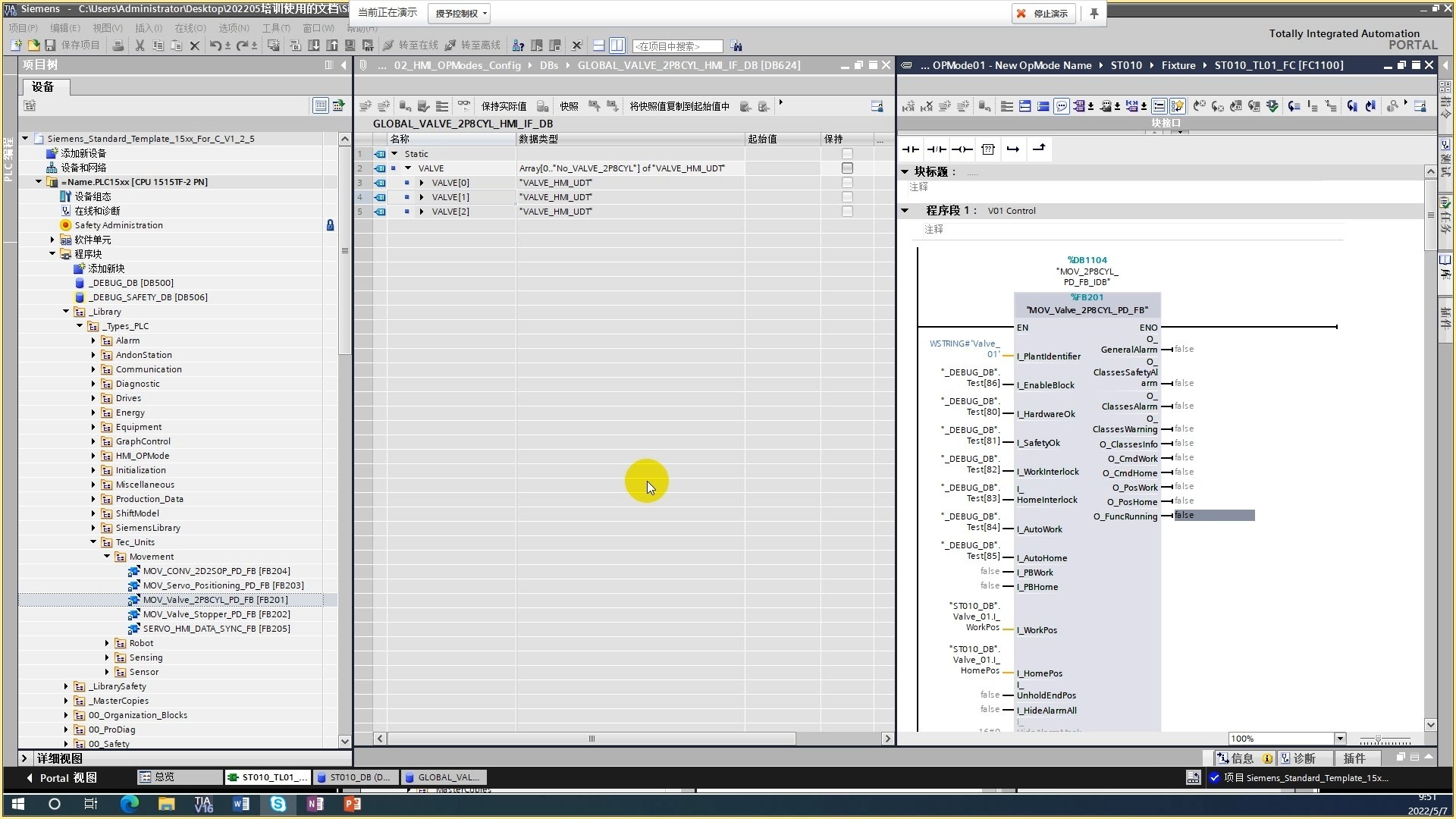This screenshot has height=819, width=1456.
Task: Adjust the editor zoom slider
Action: (1378, 739)
